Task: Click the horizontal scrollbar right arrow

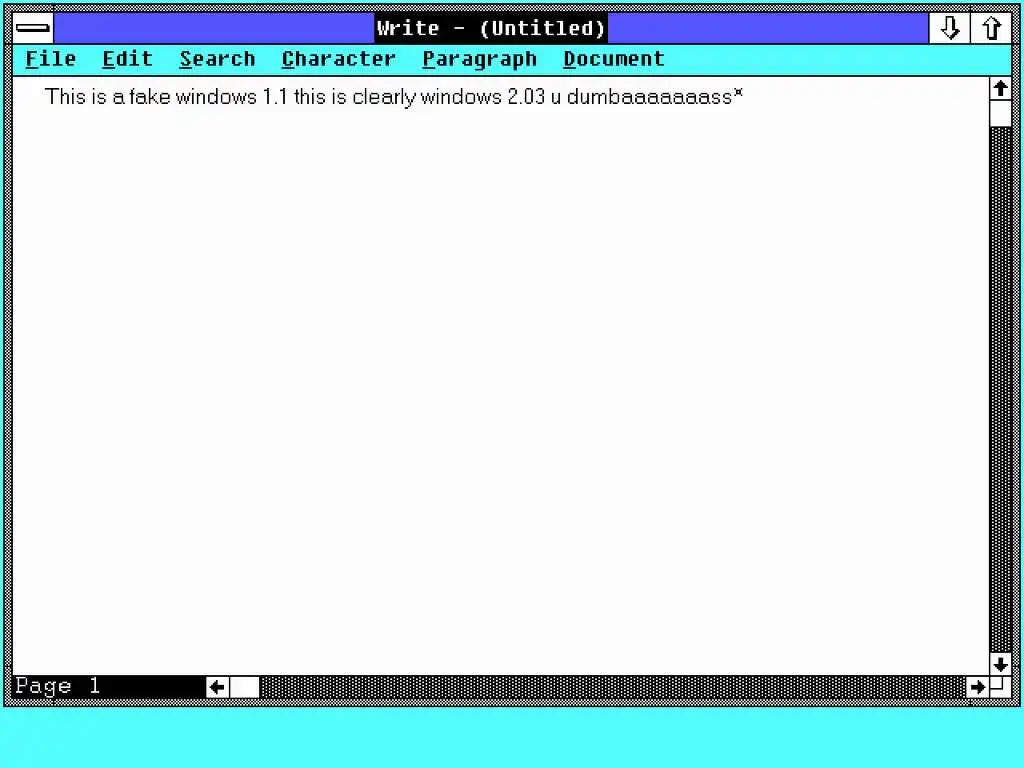Action: tap(978, 687)
